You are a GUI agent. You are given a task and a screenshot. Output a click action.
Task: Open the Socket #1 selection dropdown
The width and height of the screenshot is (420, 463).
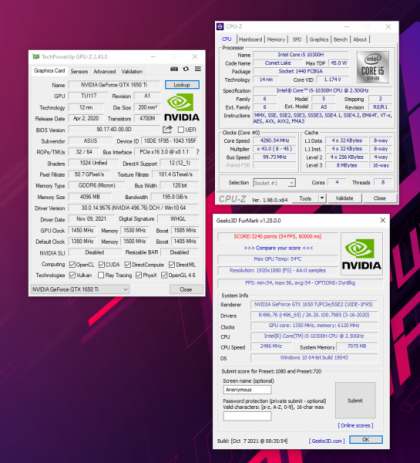point(274,183)
